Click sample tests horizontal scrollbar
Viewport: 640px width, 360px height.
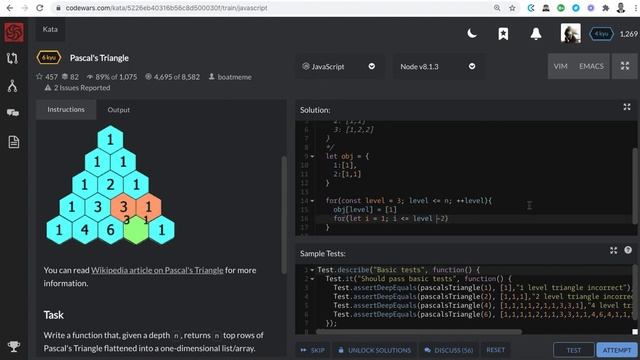[418, 332]
